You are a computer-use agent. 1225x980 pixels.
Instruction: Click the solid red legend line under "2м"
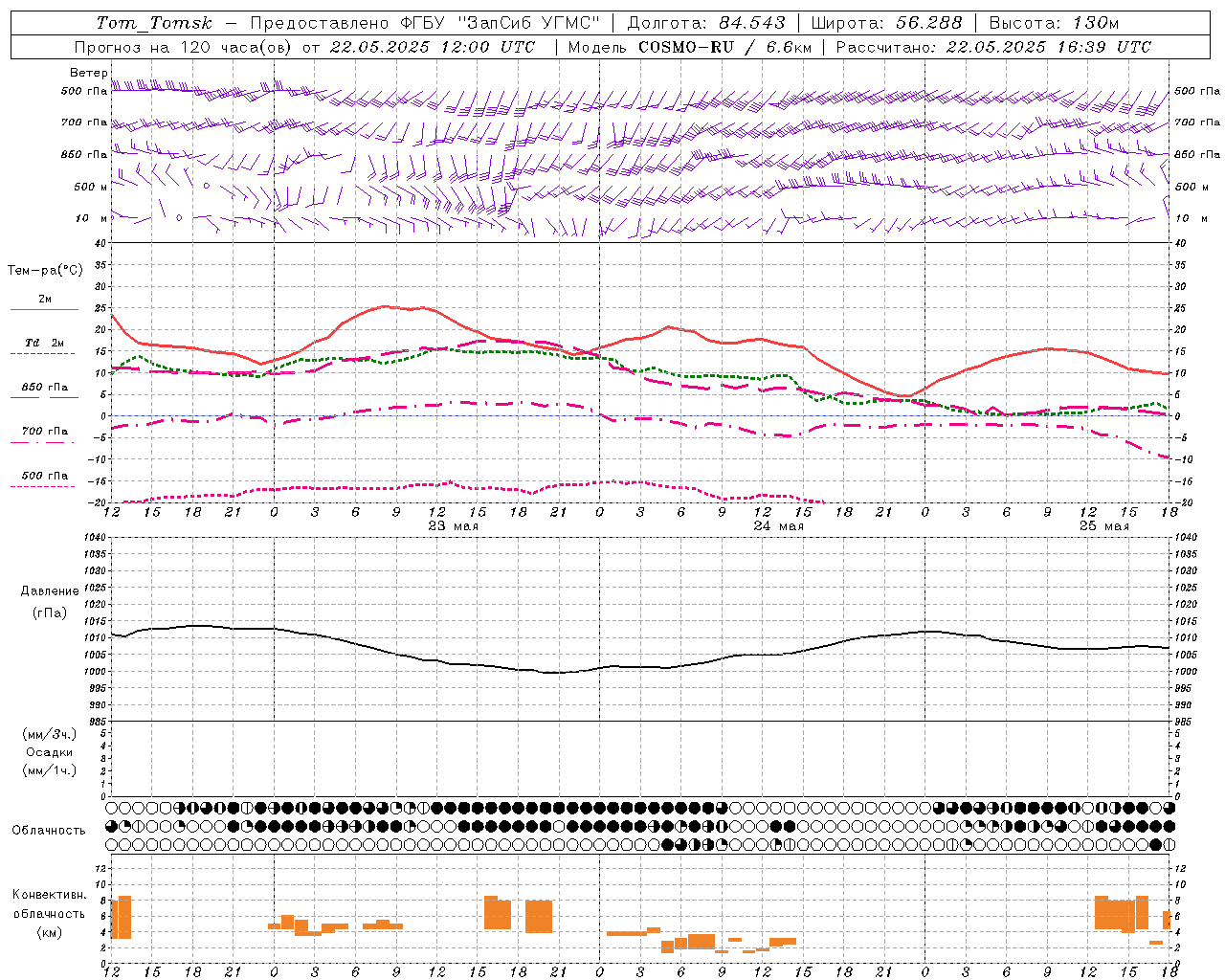(45, 310)
